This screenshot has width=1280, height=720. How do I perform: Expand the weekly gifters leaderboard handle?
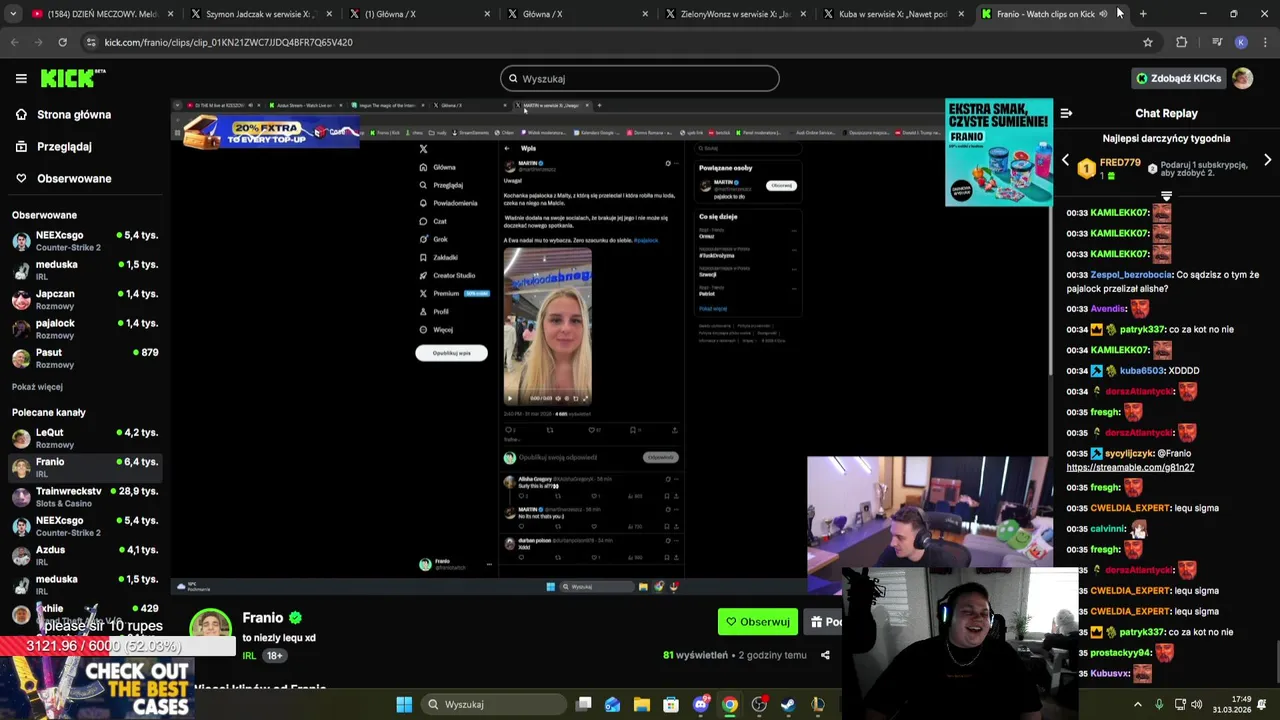1166,196
